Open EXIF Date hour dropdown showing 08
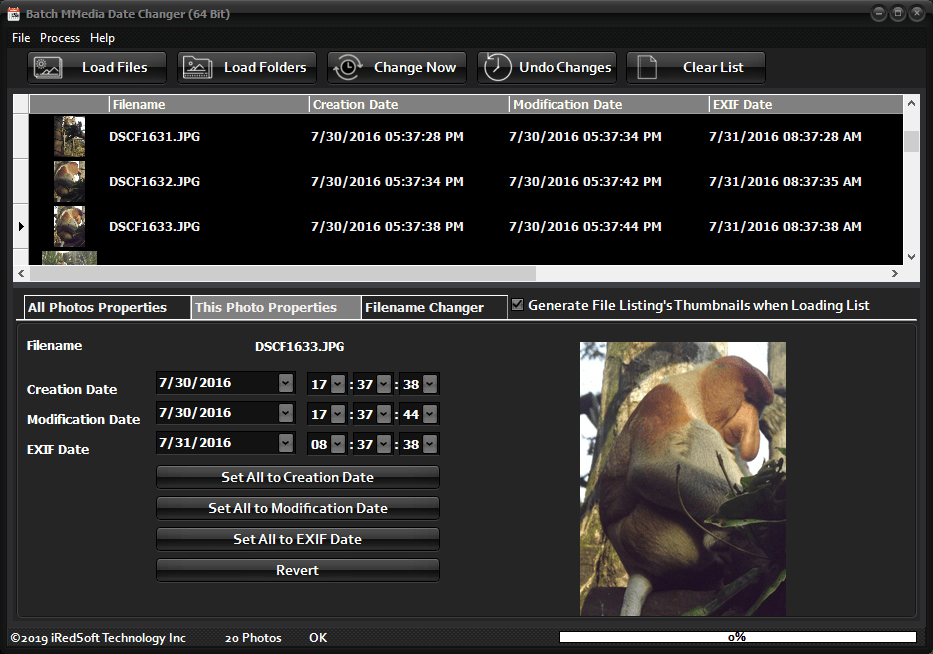 [337, 443]
